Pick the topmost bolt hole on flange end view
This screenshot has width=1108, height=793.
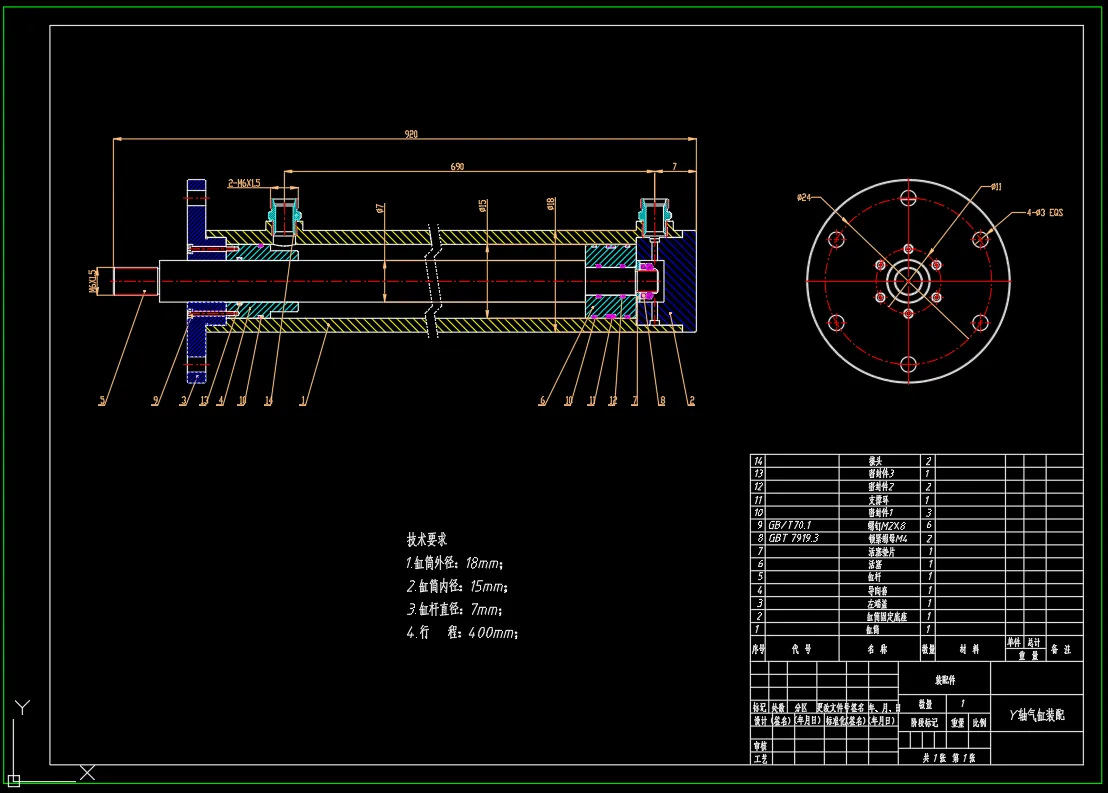click(x=909, y=197)
